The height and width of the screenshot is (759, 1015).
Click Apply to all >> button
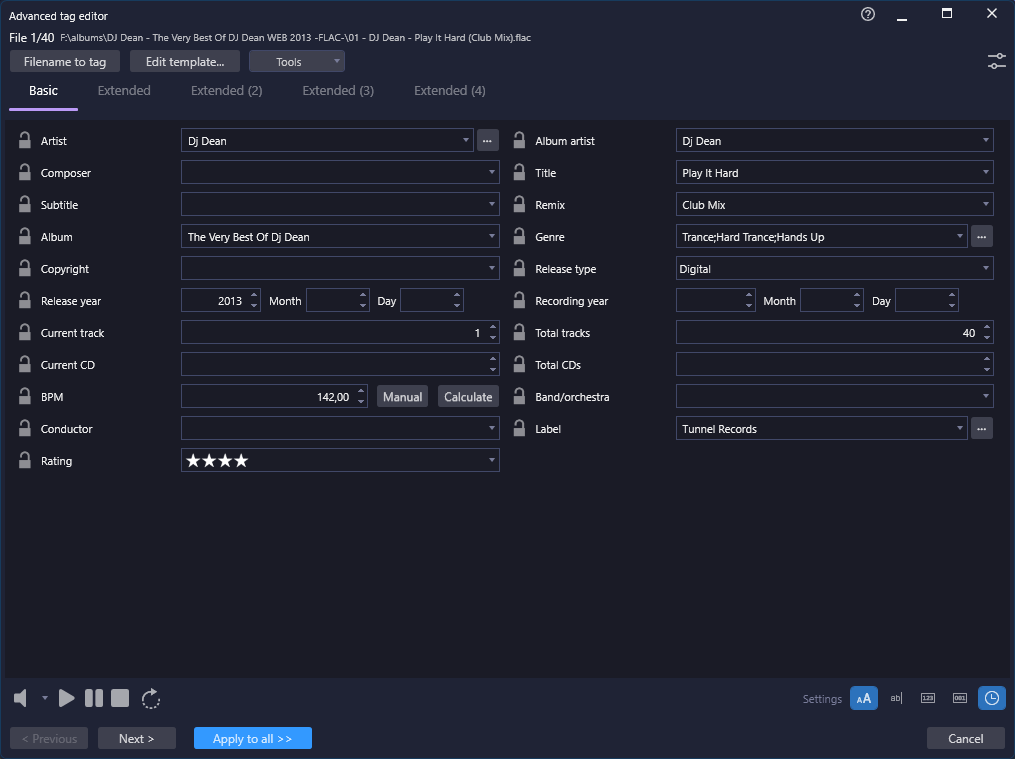[252, 738]
